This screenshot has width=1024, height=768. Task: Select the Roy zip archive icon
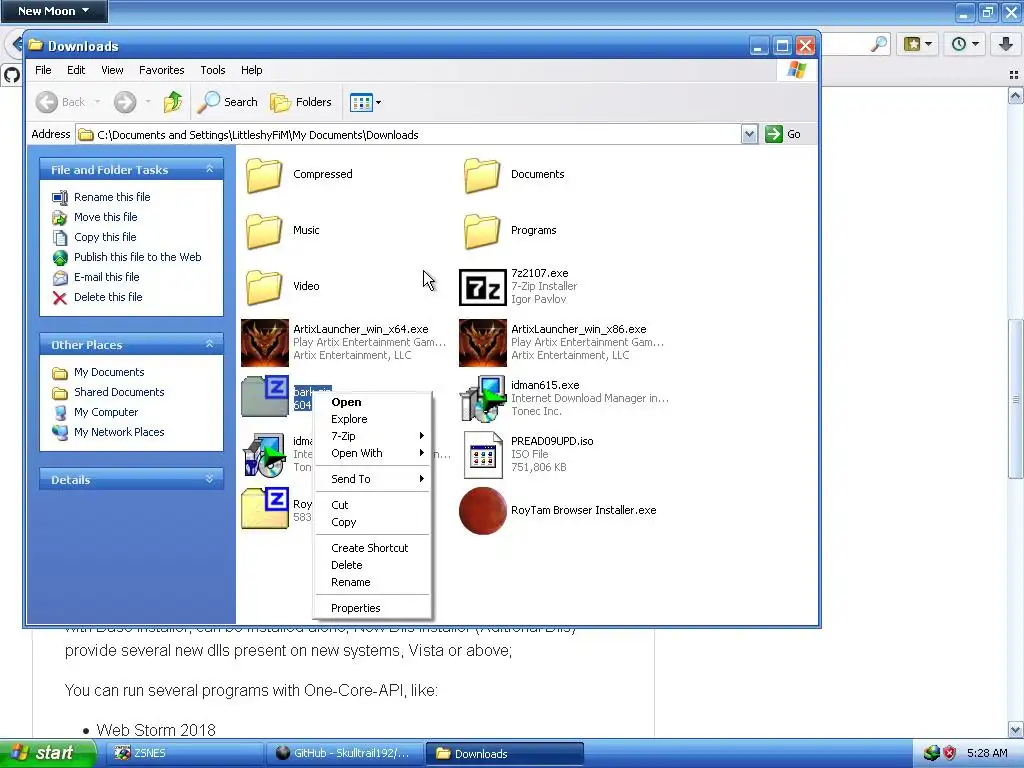pyautogui.click(x=264, y=508)
